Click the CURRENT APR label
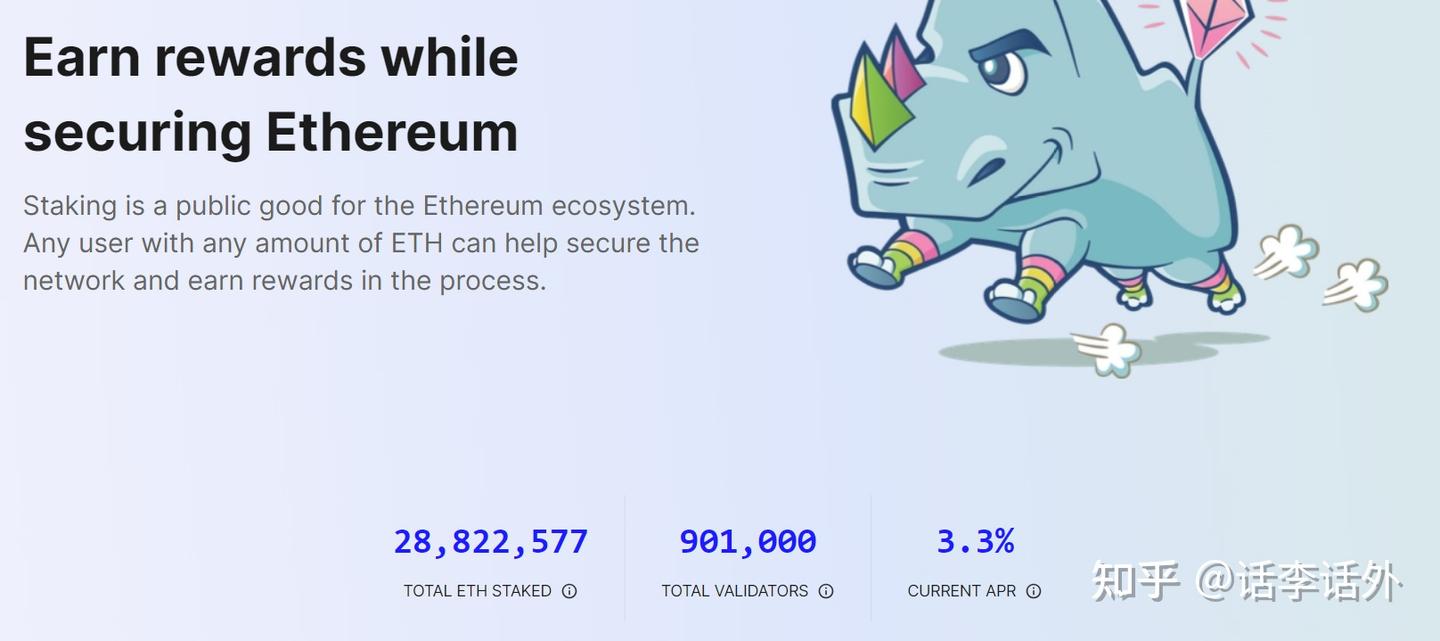 pos(961,591)
